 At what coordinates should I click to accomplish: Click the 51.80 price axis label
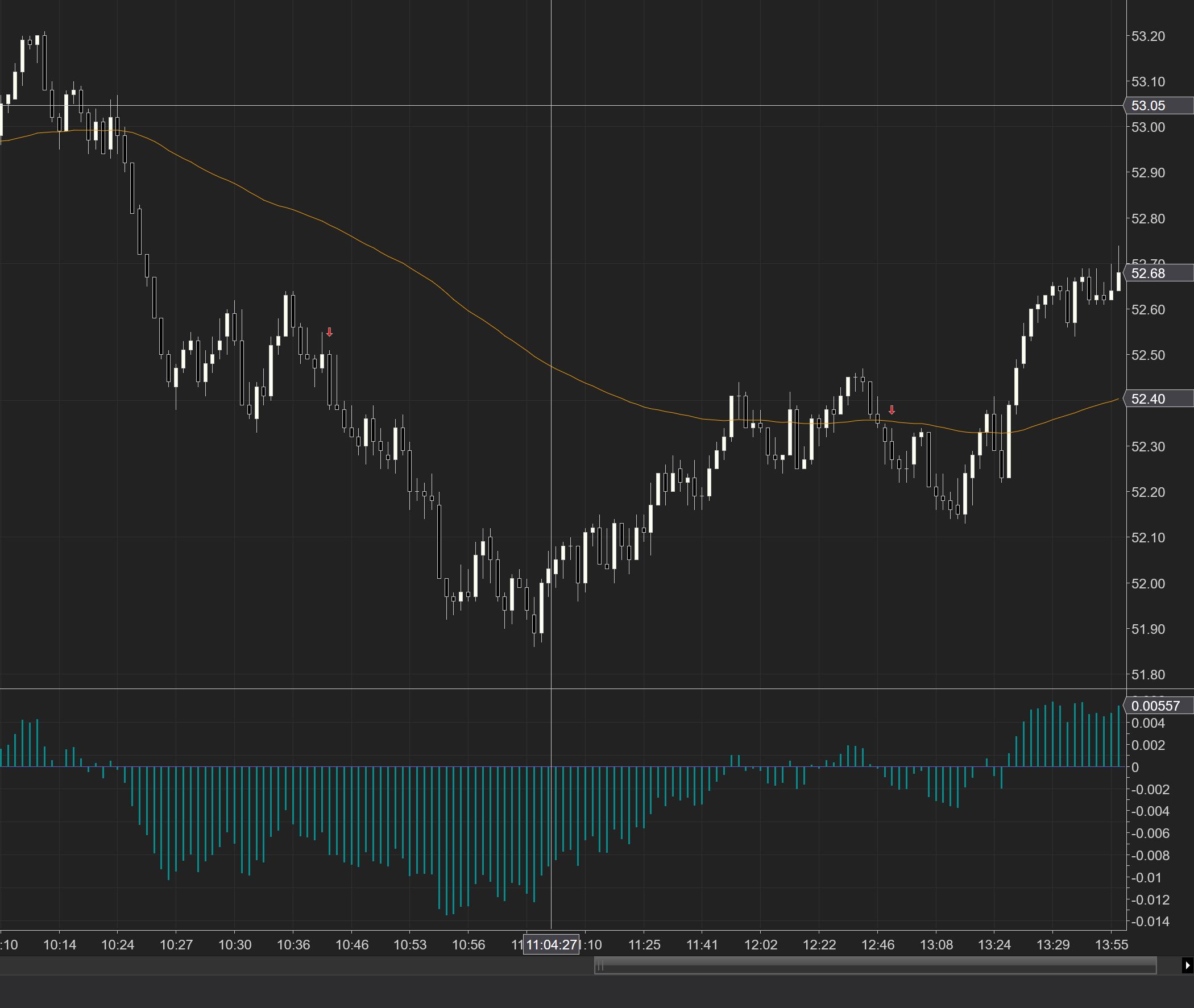pyautogui.click(x=1148, y=675)
